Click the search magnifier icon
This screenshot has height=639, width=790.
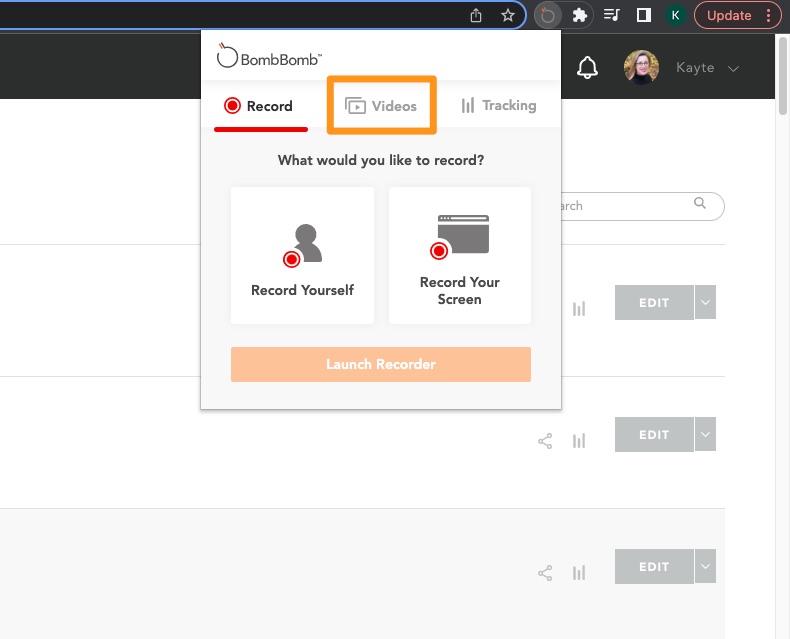tap(699, 203)
